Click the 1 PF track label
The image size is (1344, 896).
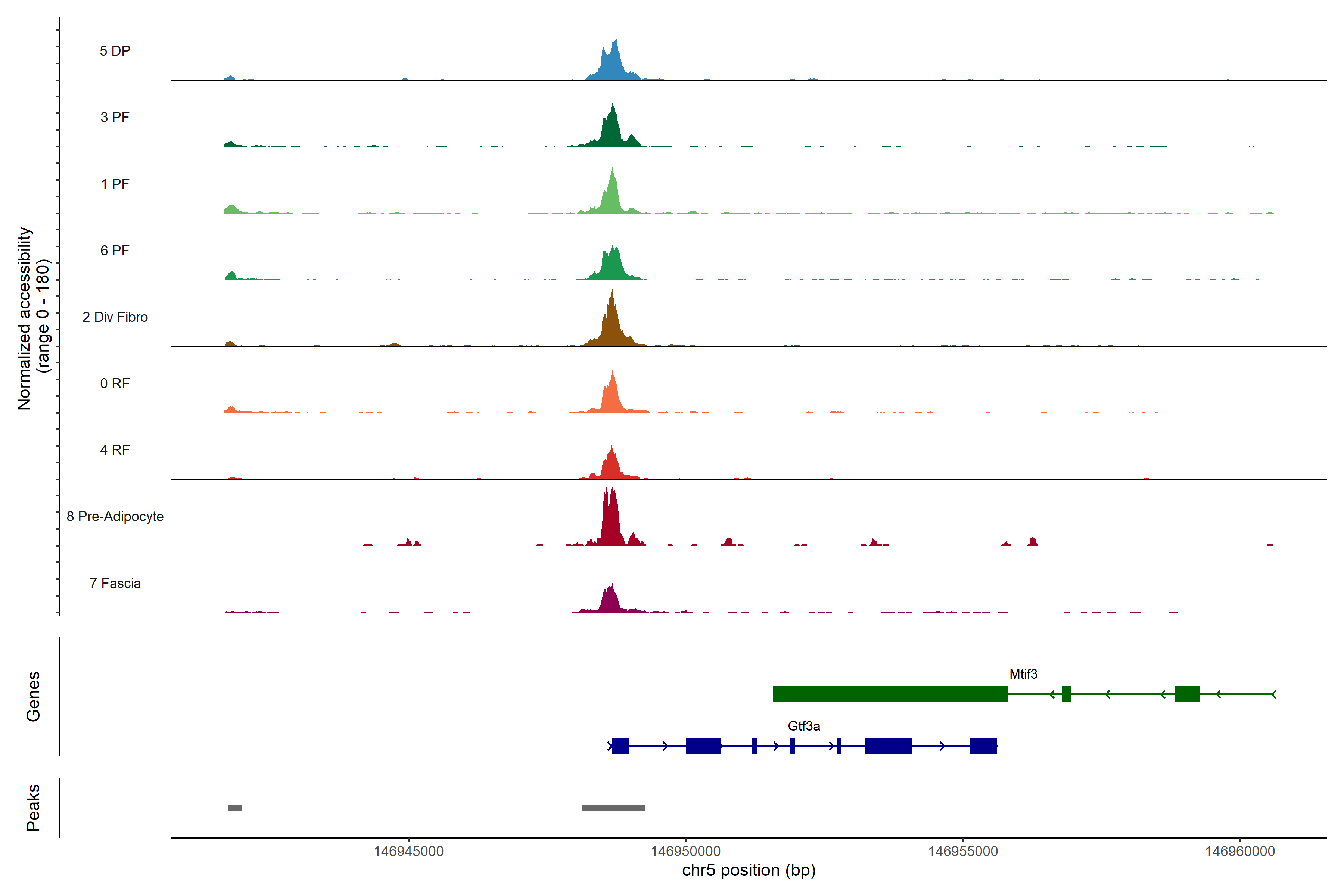115,184
